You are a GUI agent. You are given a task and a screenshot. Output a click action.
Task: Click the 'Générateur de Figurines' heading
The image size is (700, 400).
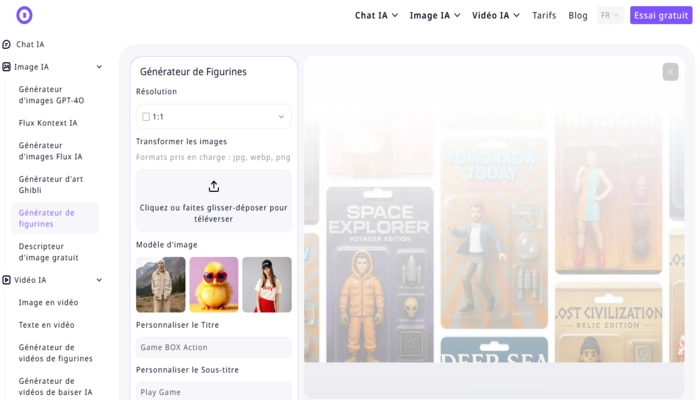click(x=193, y=72)
